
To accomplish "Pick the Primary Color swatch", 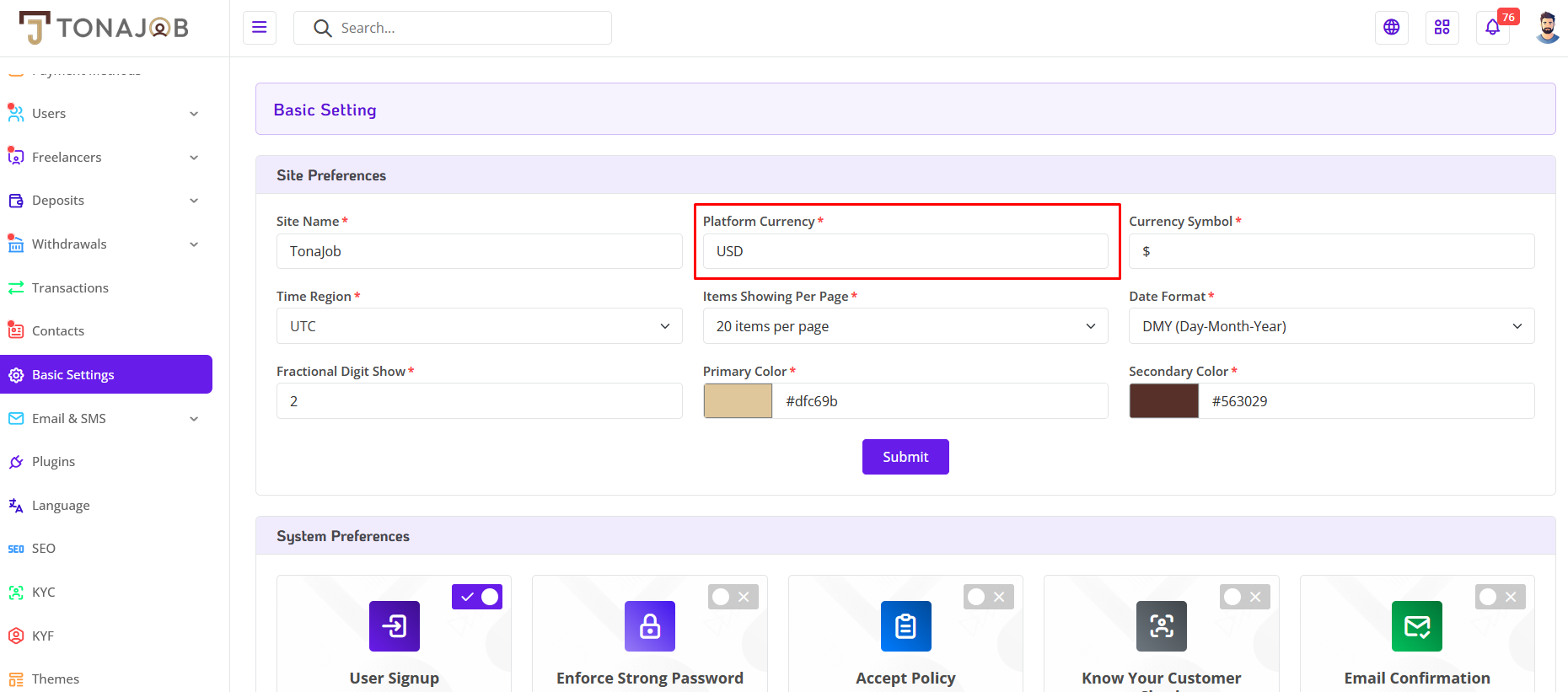I will 738,401.
